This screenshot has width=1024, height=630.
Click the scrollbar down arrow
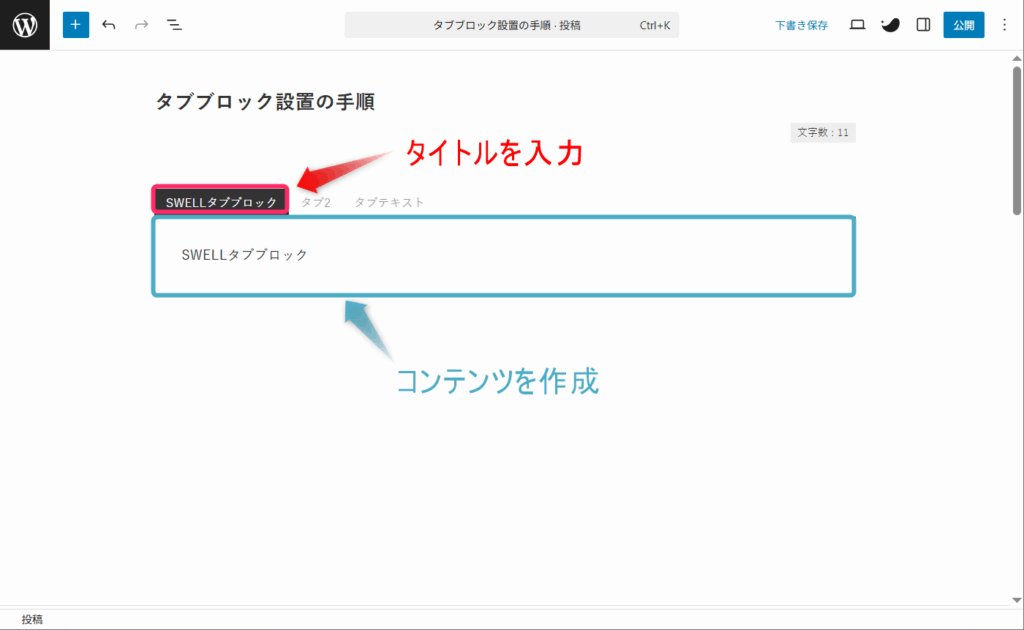tap(1017, 600)
